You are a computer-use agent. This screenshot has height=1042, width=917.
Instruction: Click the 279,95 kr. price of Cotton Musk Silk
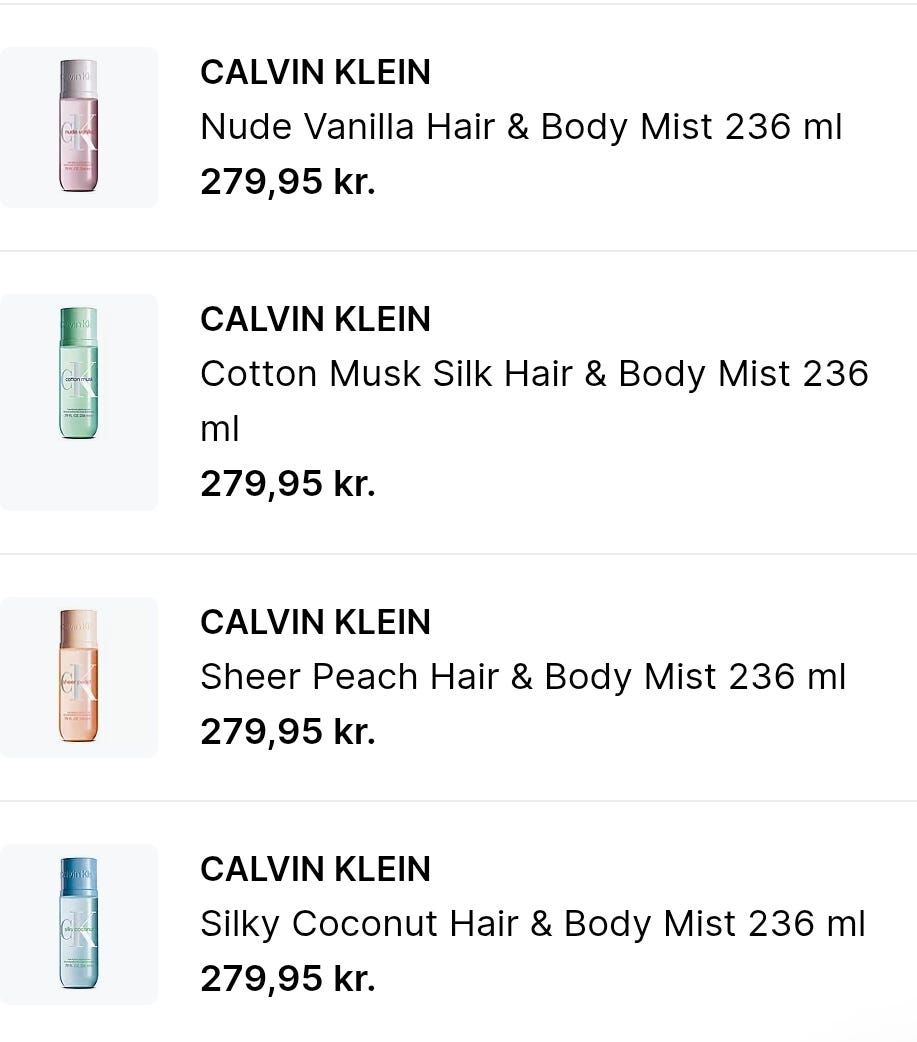pyautogui.click(x=288, y=483)
